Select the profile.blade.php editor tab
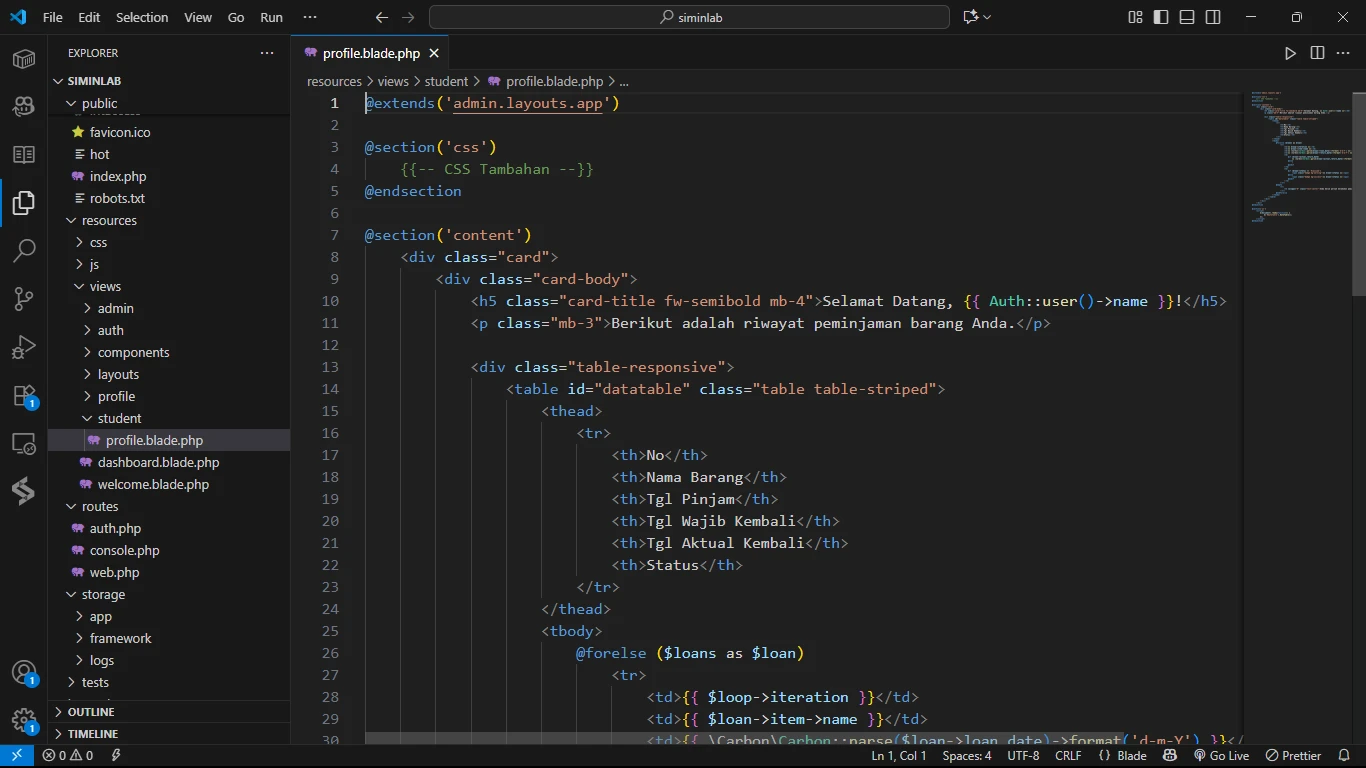The height and width of the screenshot is (768, 1366). [x=370, y=53]
